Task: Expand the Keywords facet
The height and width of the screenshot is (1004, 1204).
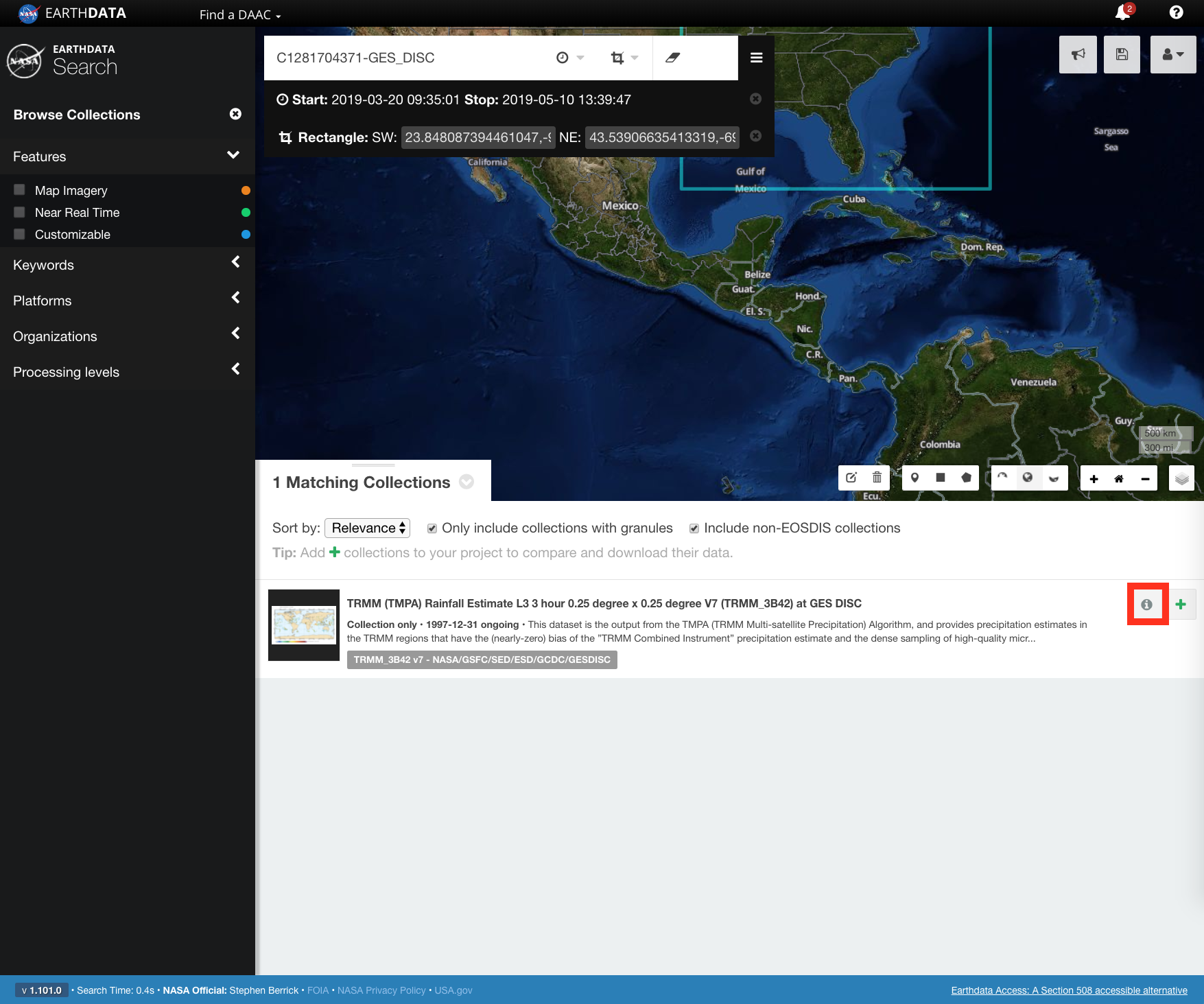Action: coord(235,262)
